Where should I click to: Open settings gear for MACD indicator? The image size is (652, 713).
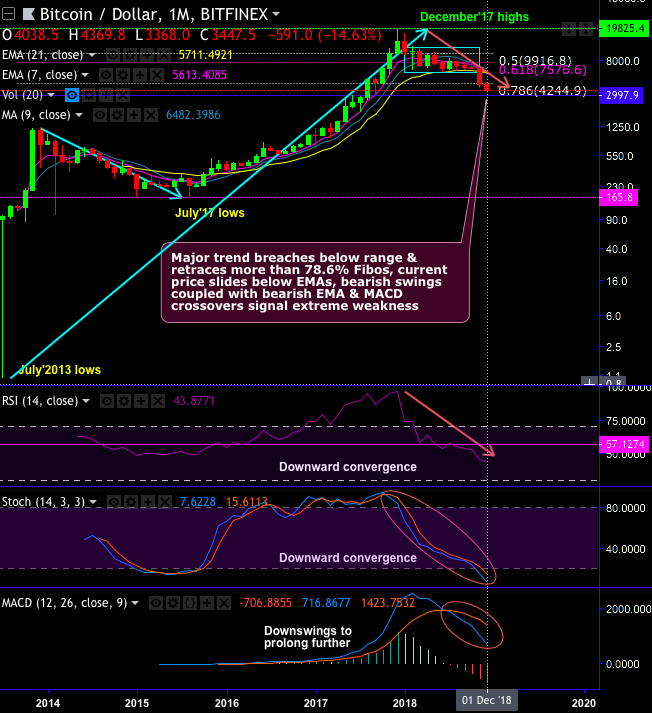click(x=173, y=603)
